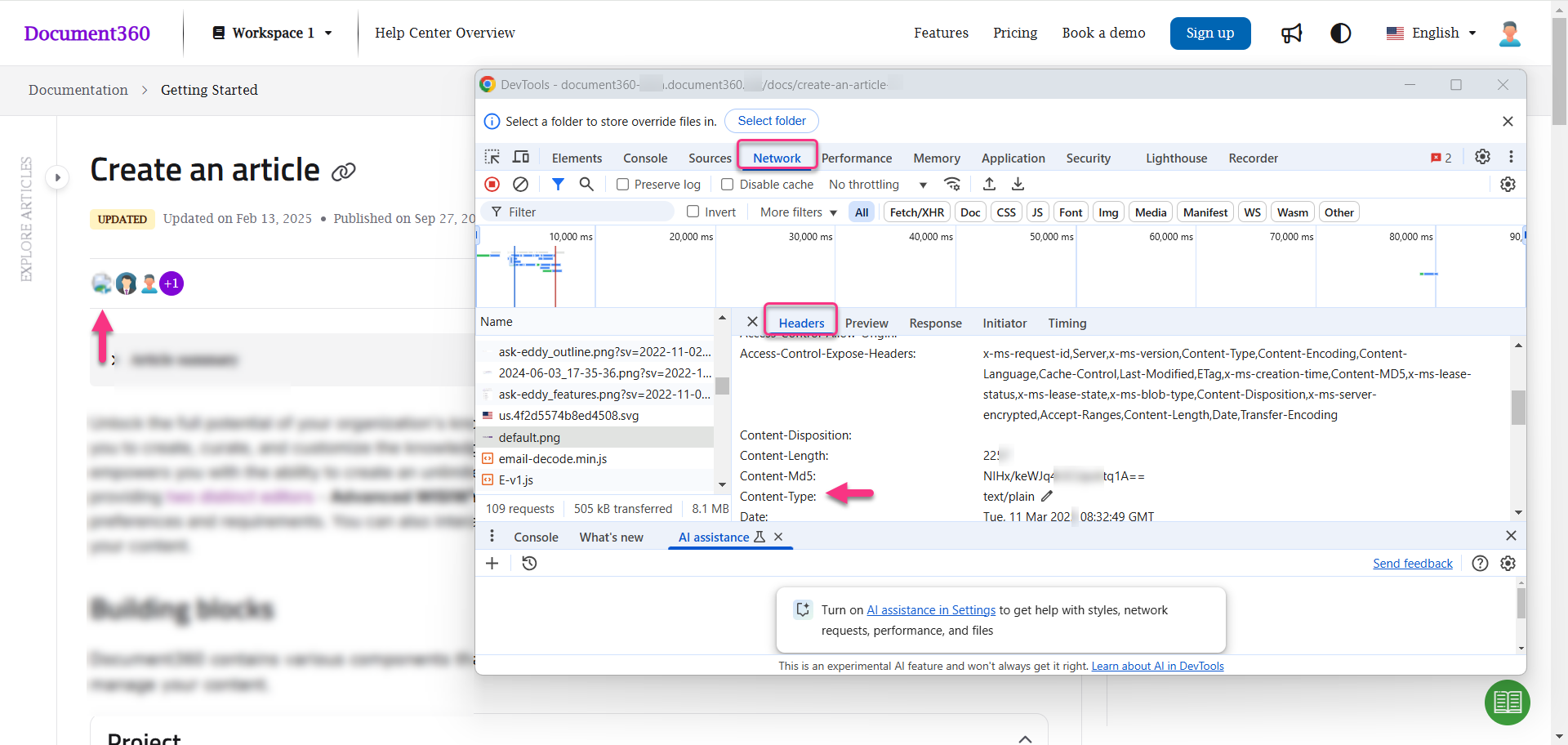Open AI assistance chat history icon
The height and width of the screenshot is (745, 1568).
click(529, 563)
